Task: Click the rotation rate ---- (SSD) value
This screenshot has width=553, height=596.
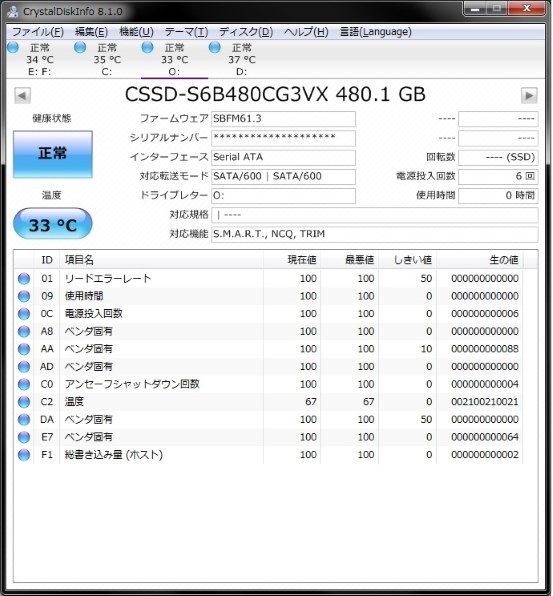Action: (x=498, y=157)
